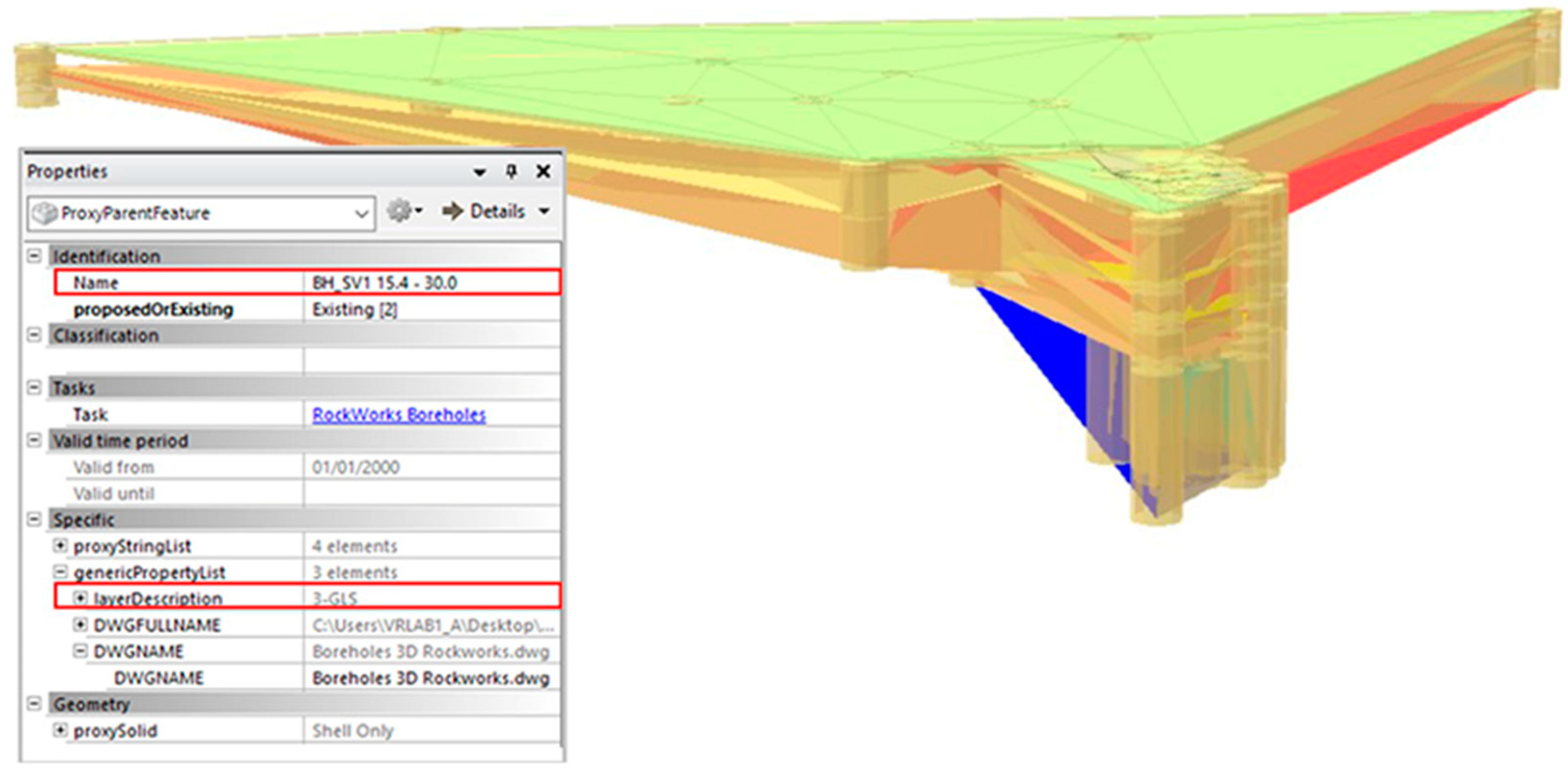This screenshot has height=778, width=1568.
Task: Pin the Properties panel with pushpin icon
Action: (x=511, y=172)
